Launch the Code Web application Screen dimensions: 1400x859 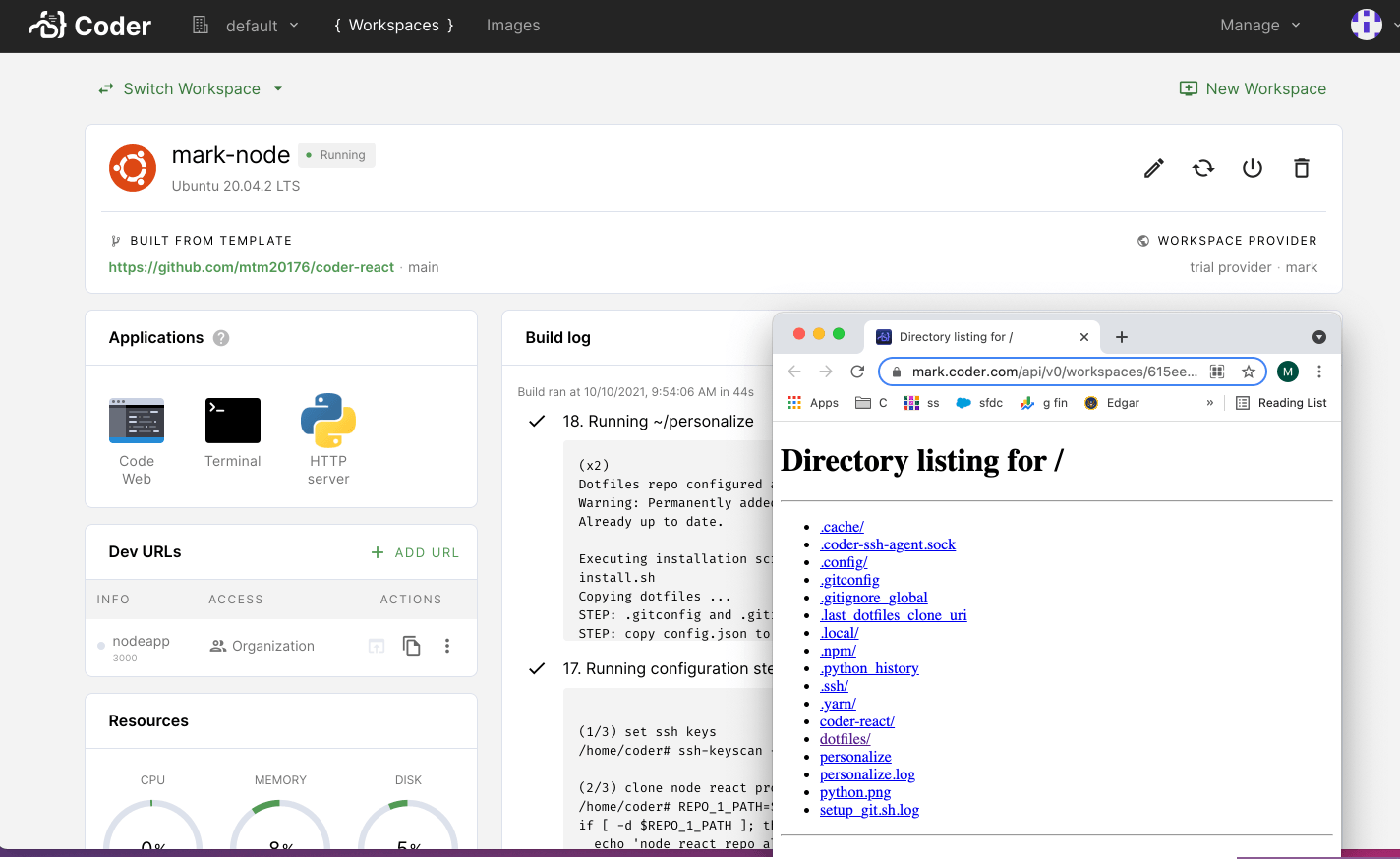click(137, 440)
